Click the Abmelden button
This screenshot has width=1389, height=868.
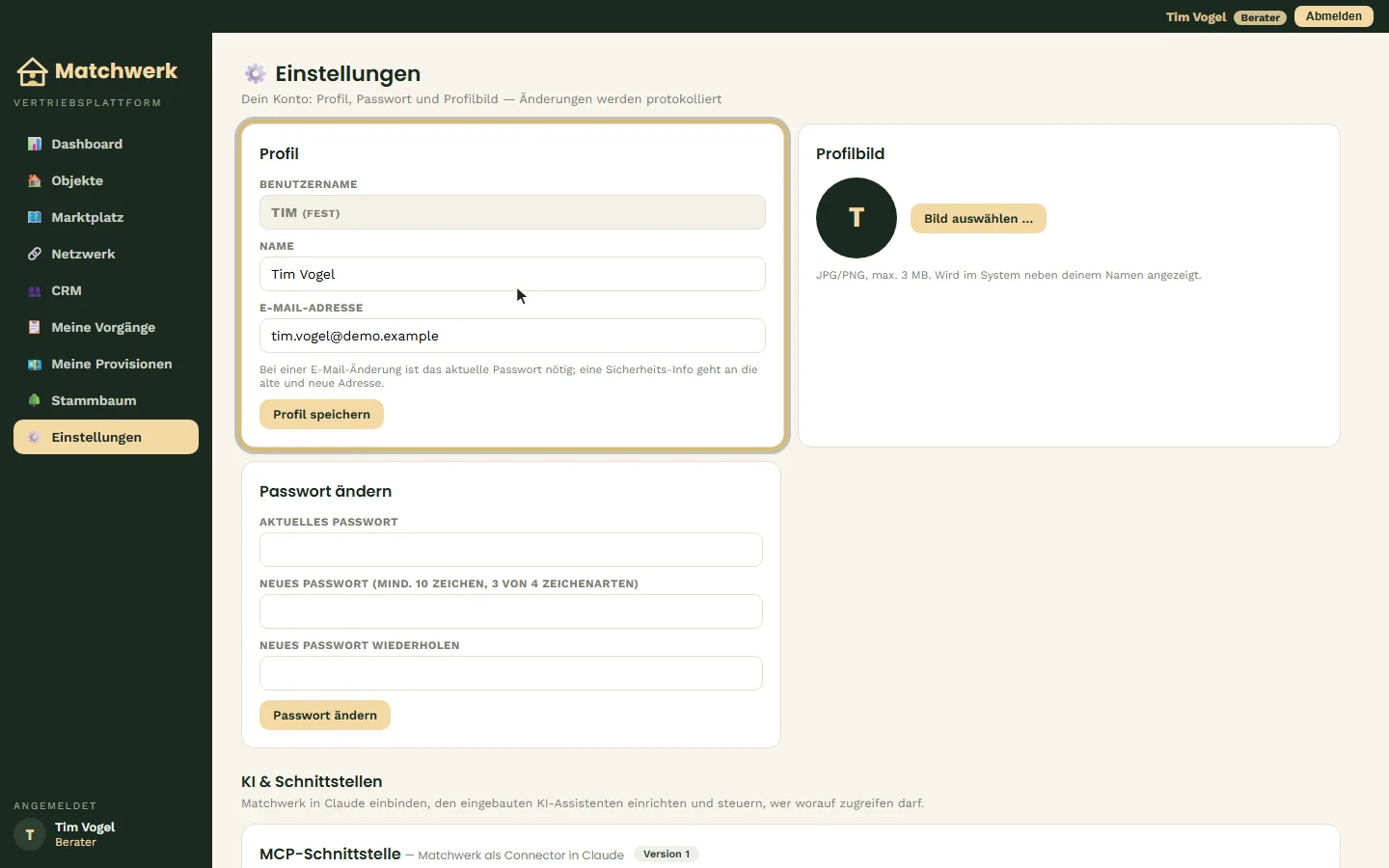[1334, 16]
